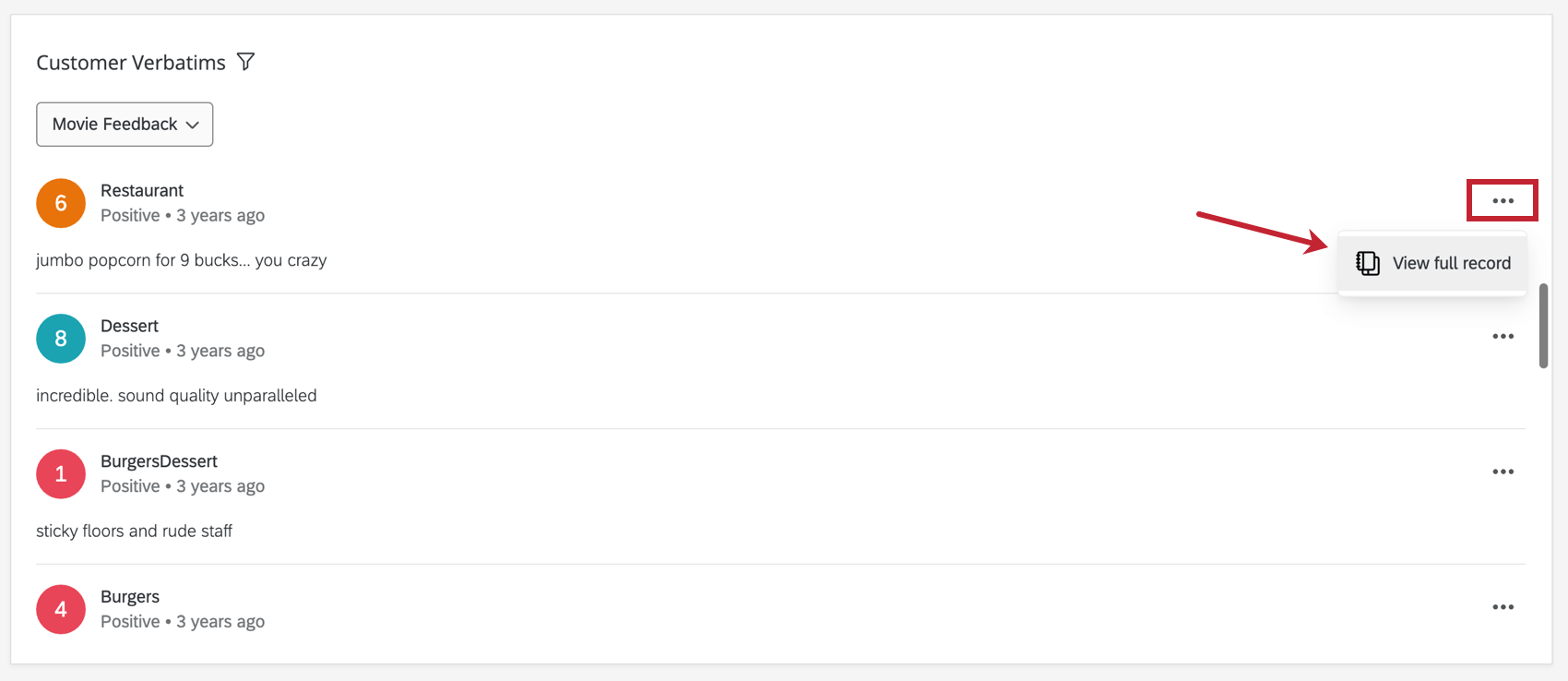Choose View full record from the menu
Image resolution: width=1568 pixels, height=681 pixels.
tap(1450, 262)
